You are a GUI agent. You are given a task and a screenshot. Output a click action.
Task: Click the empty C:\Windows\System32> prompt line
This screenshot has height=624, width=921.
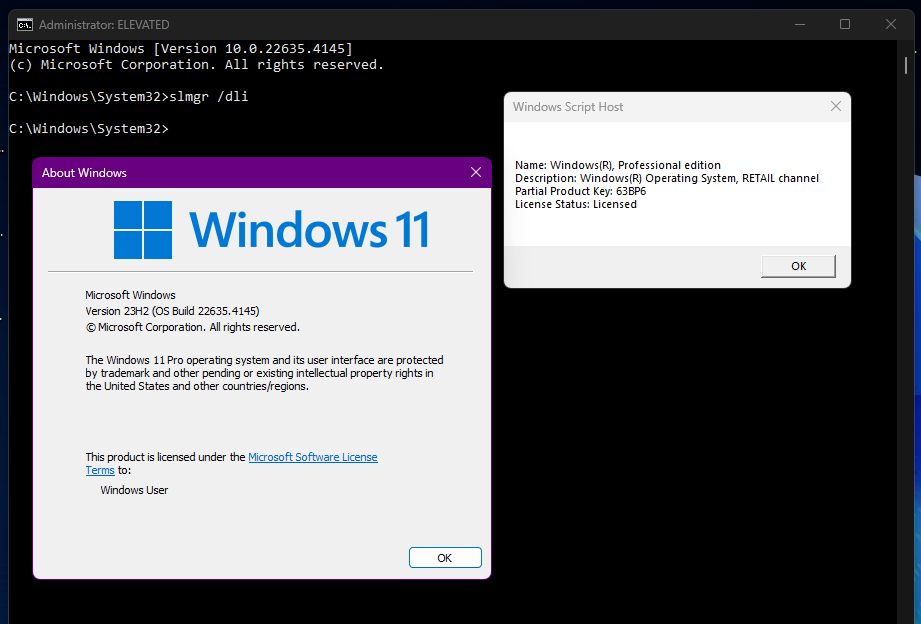tap(89, 129)
